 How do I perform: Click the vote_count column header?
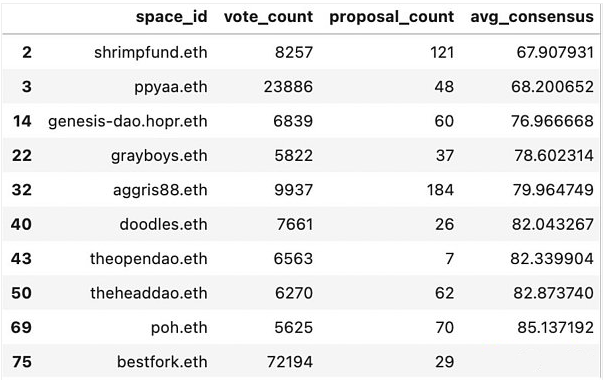pos(268,17)
